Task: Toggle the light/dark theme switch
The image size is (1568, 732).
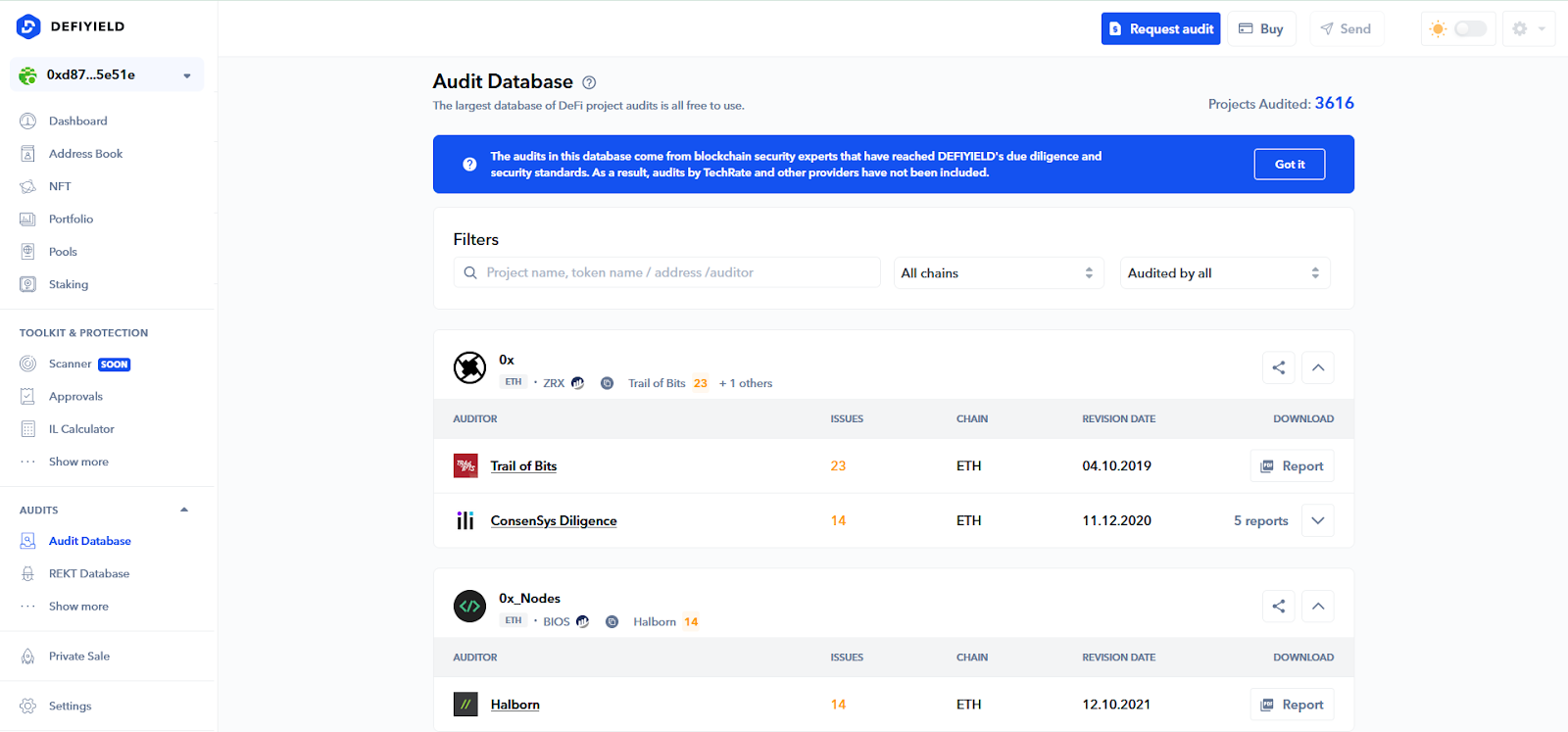Action: 1469,29
